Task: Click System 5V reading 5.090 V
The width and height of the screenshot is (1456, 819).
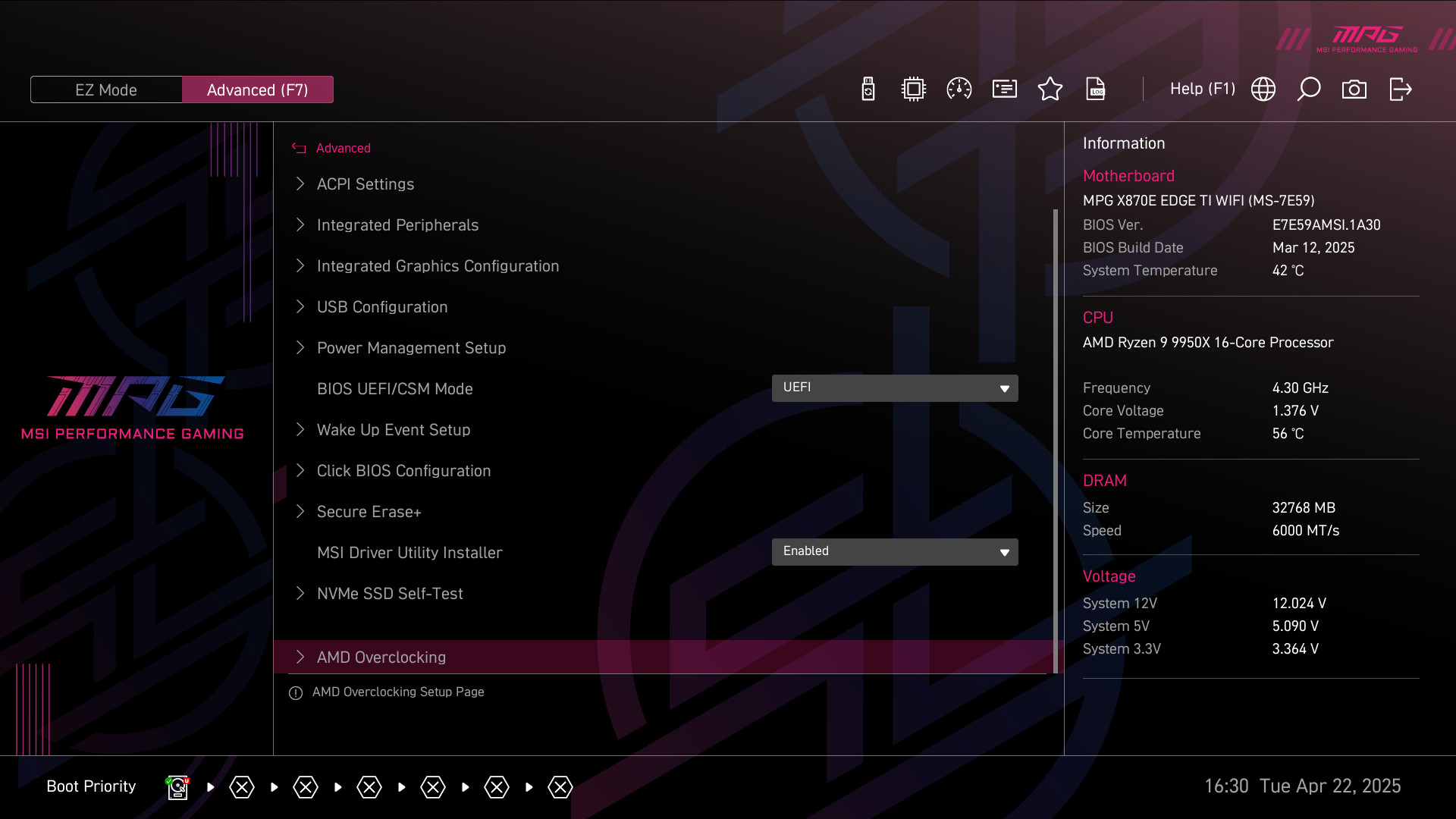Action: (x=1295, y=626)
